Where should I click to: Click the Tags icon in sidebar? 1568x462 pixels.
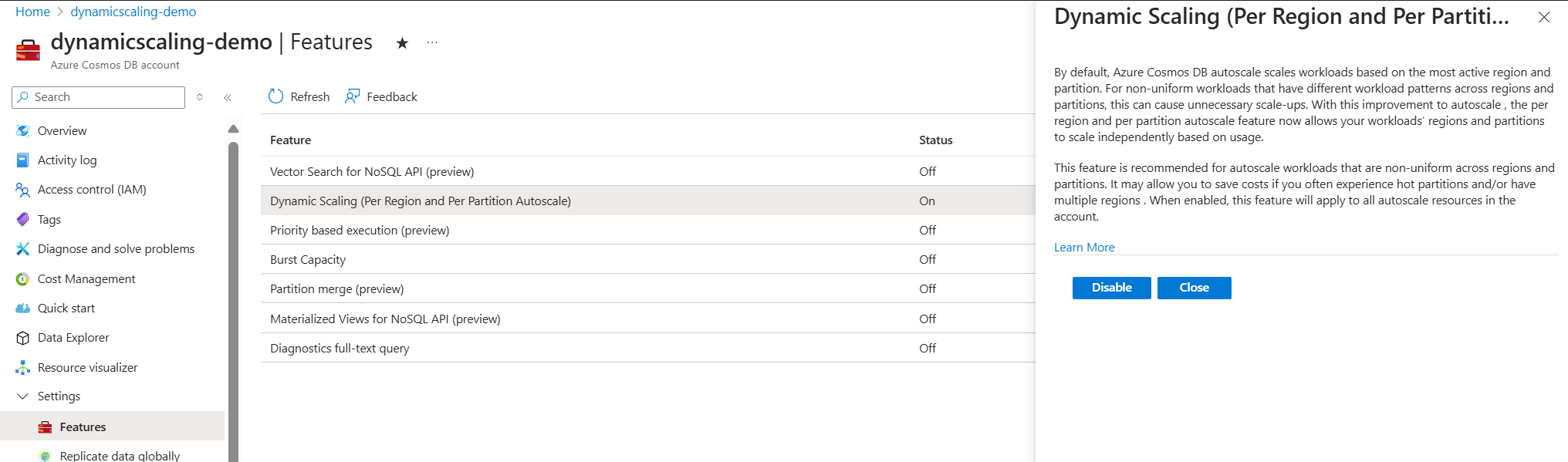click(22, 220)
